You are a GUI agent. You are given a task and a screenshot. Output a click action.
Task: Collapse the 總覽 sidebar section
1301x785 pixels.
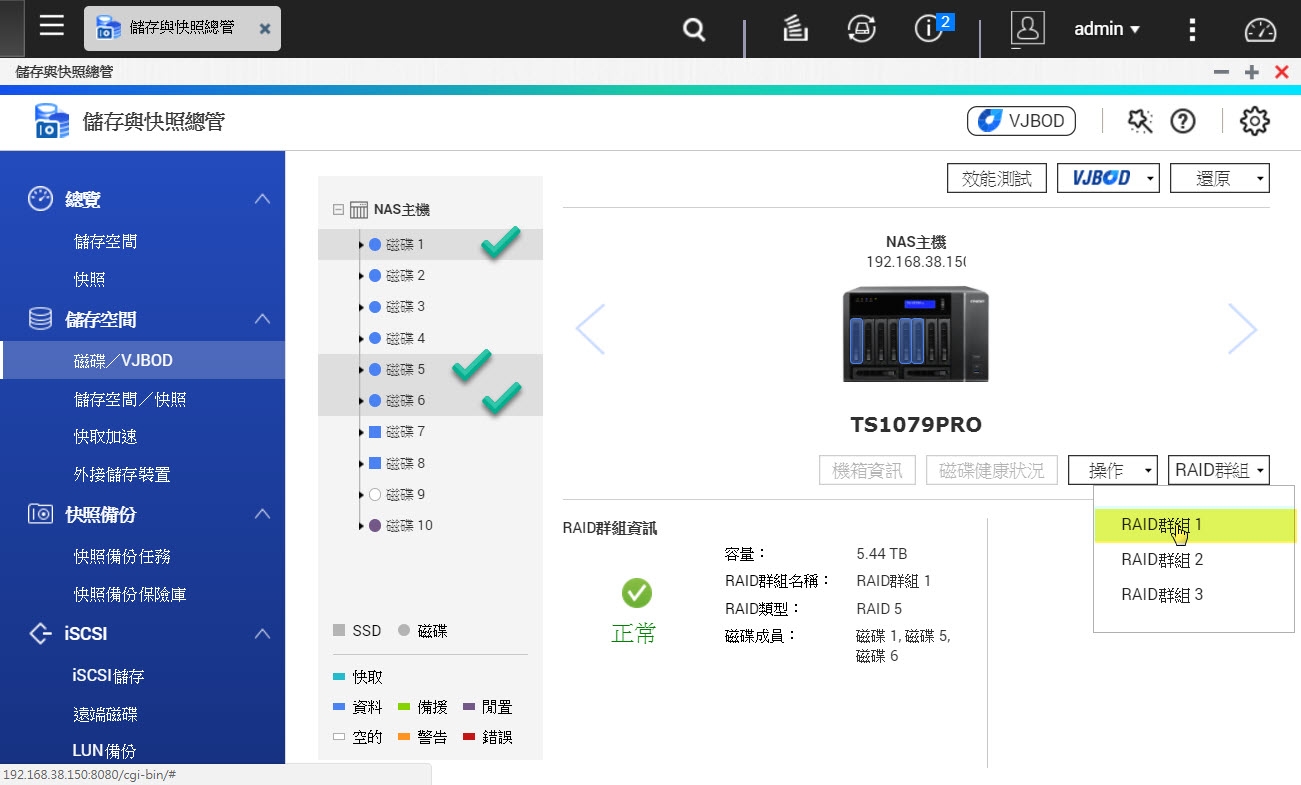[x=262, y=199]
